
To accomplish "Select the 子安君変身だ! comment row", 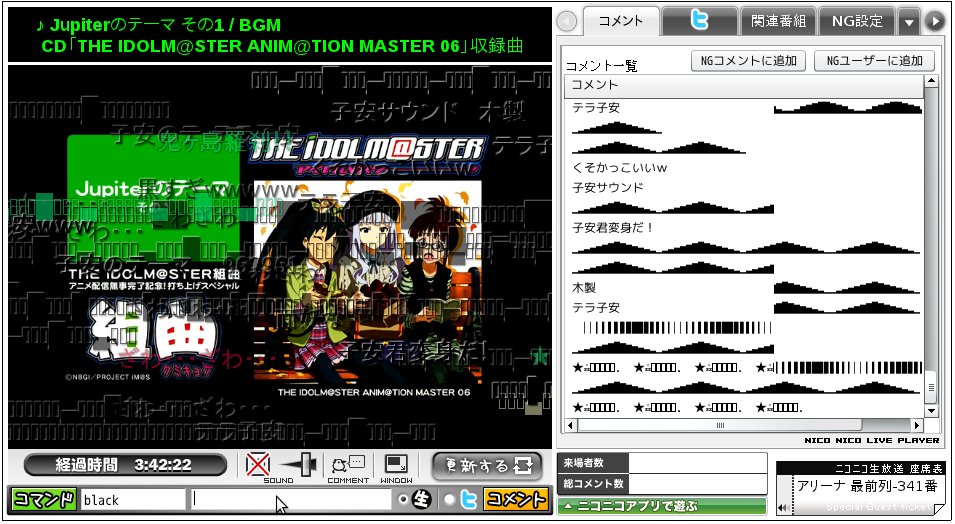I will coord(744,228).
